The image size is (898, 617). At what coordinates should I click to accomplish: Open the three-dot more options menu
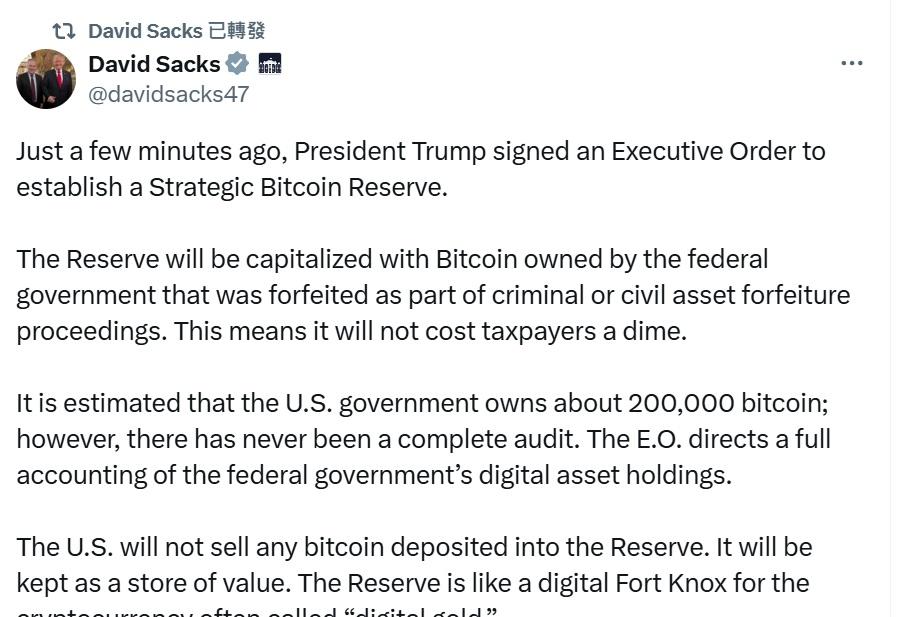pyautogui.click(x=851, y=63)
